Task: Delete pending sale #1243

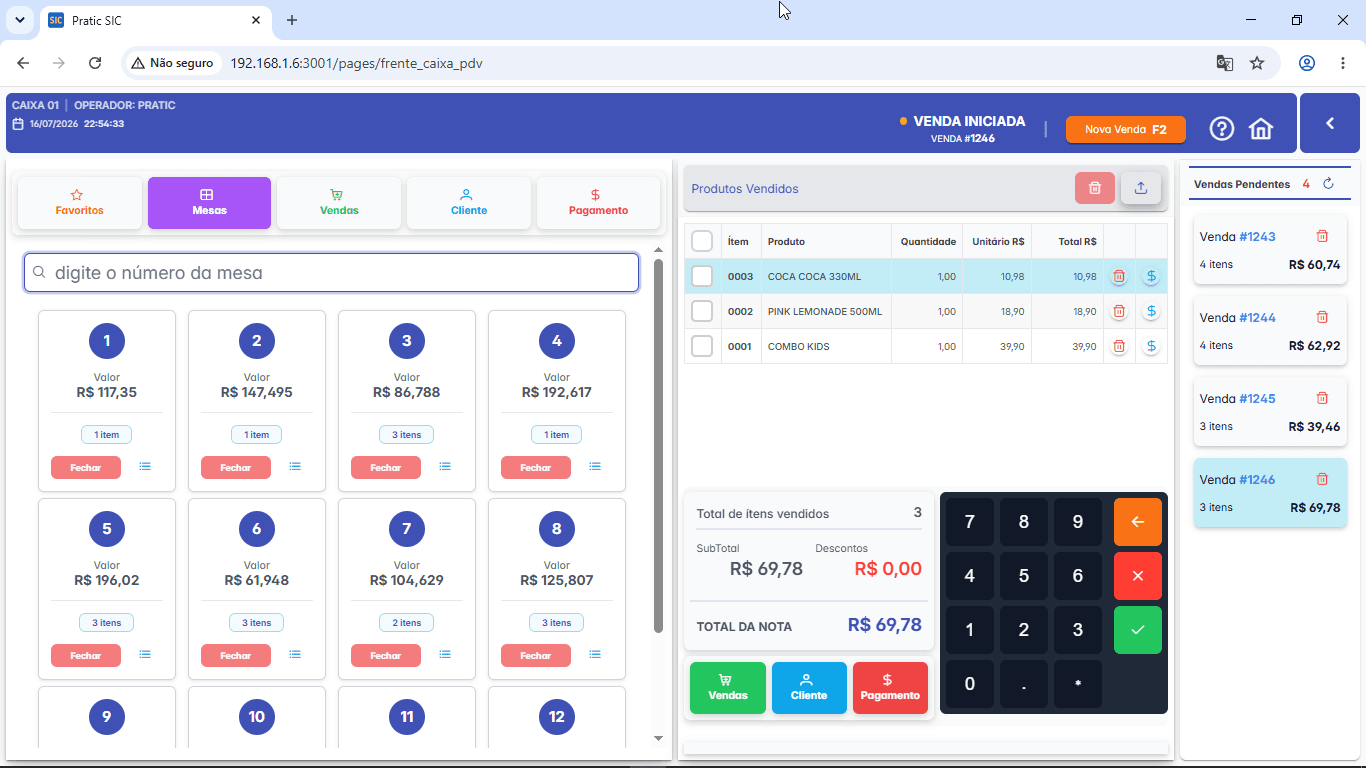Action: coord(1322,237)
